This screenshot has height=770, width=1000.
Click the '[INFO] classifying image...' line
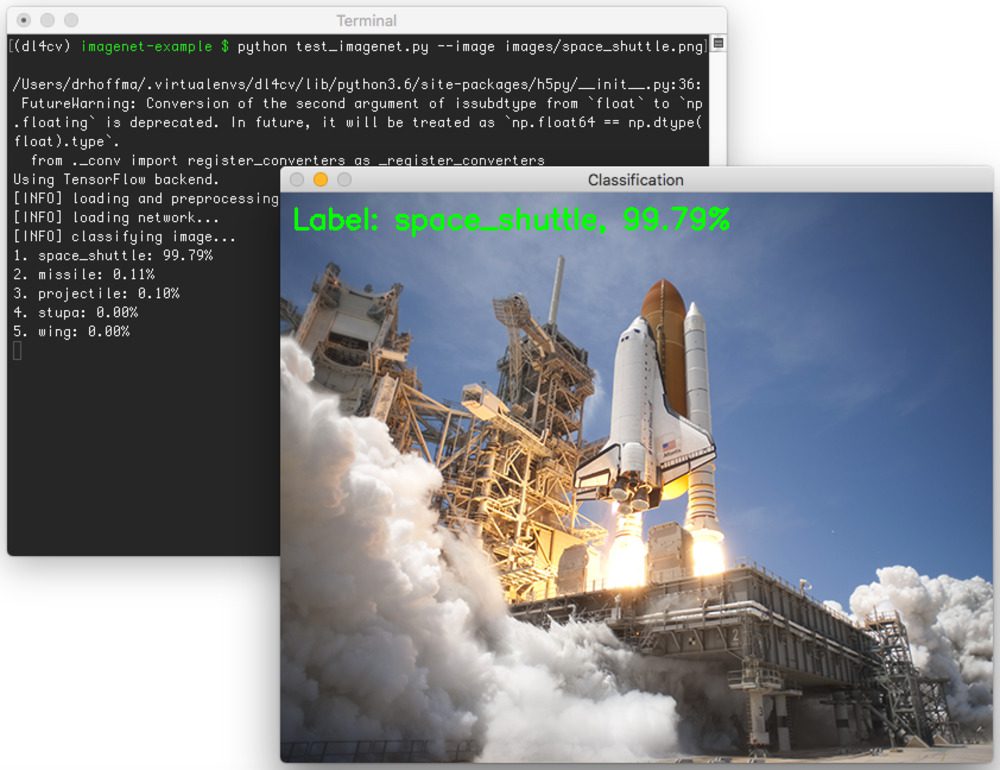[x=124, y=237]
